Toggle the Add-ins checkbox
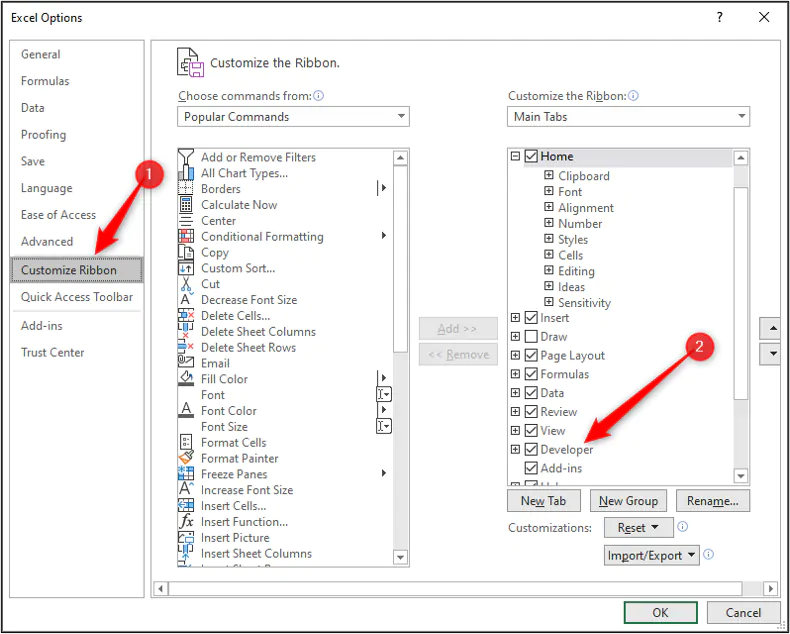Screen dimensions: 790x634 (x=531, y=468)
